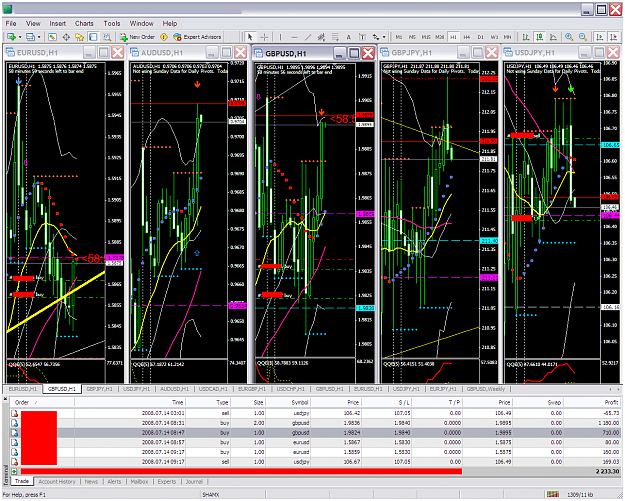The height and width of the screenshot is (501, 625).
Task: Switch to the USDCAD,H1 chart tab
Action: click(213, 389)
